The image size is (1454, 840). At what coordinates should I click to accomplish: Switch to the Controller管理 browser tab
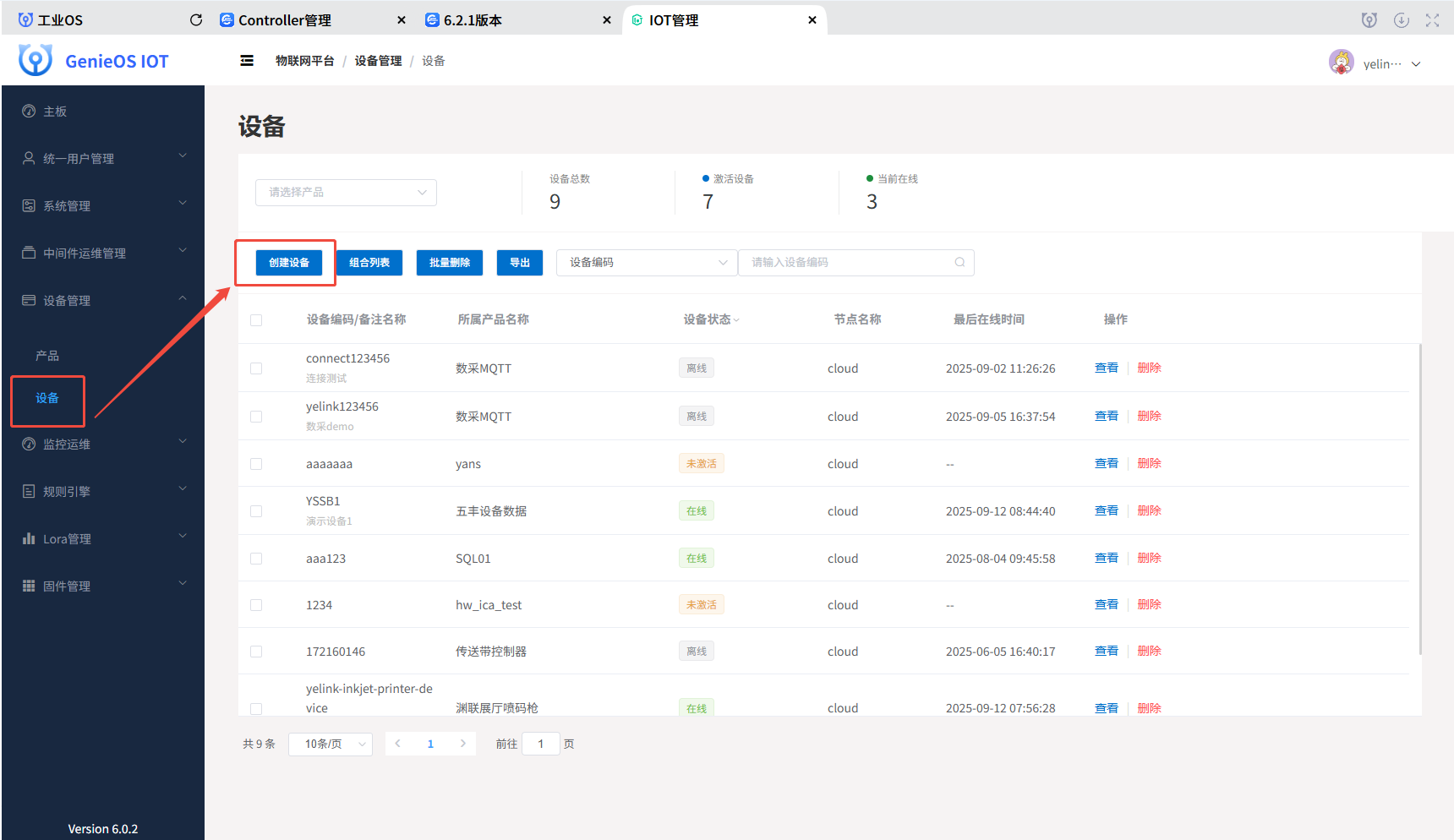286,19
